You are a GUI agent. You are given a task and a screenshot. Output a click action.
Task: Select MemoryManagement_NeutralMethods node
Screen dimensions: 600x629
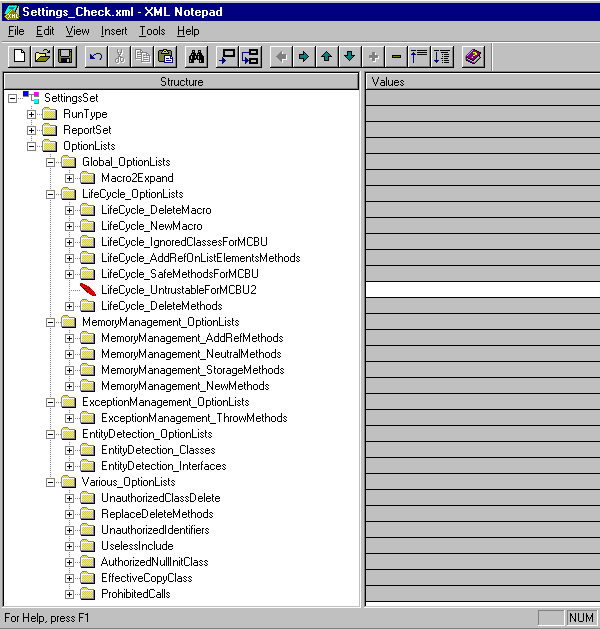click(191, 354)
